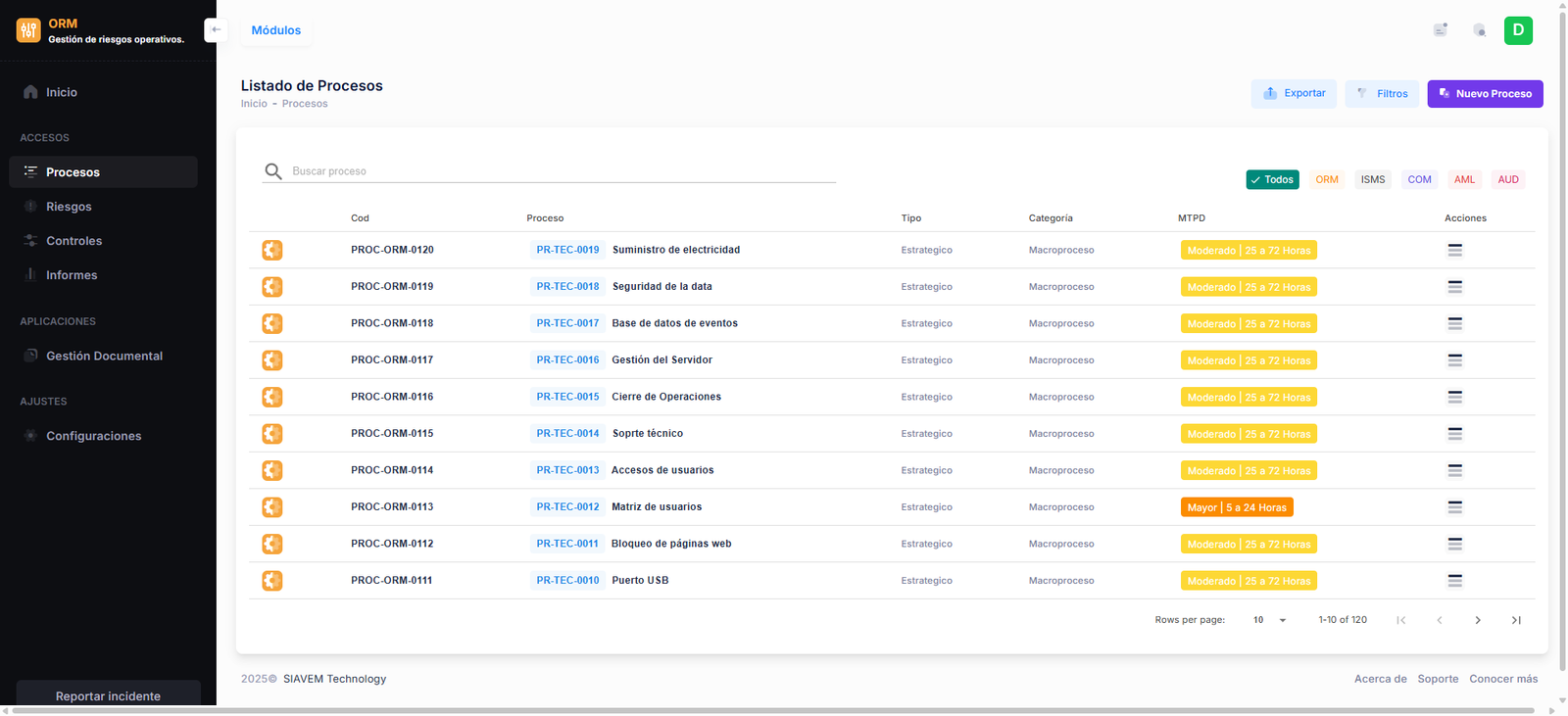Click the ORM app logo
This screenshot has height=716, width=1568.
28,30
